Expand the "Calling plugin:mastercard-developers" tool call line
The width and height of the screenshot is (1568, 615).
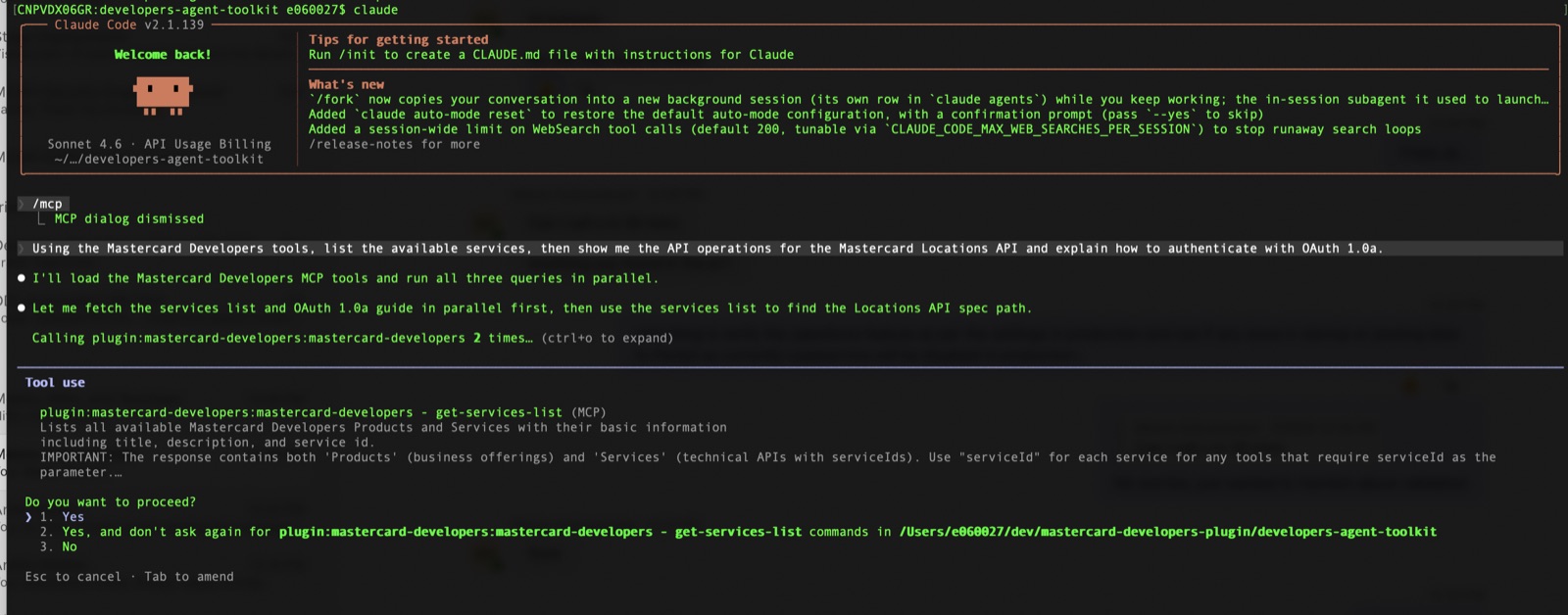click(x=353, y=338)
